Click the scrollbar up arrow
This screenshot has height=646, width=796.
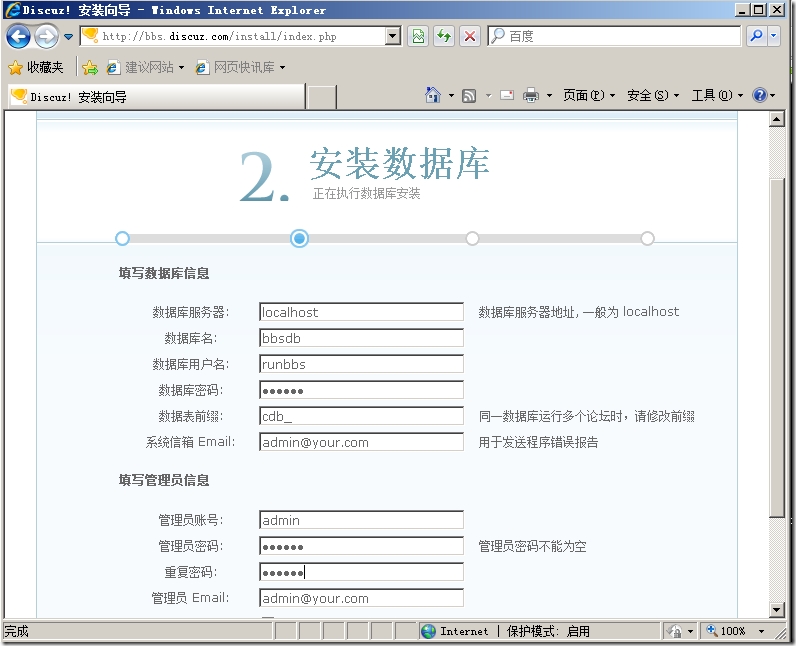(x=777, y=120)
